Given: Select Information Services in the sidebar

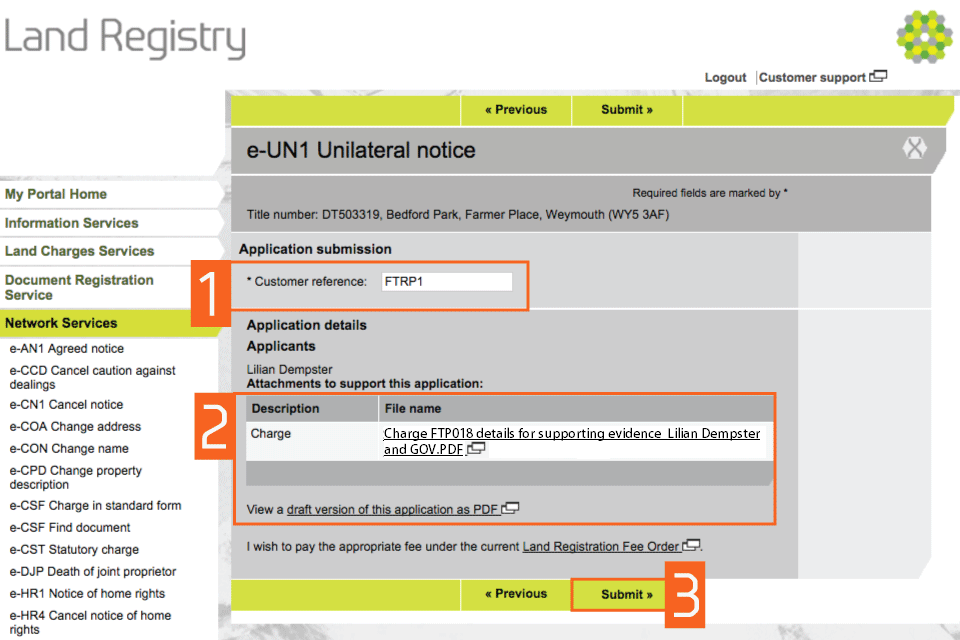Looking at the screenshot, I should (71, 223).
